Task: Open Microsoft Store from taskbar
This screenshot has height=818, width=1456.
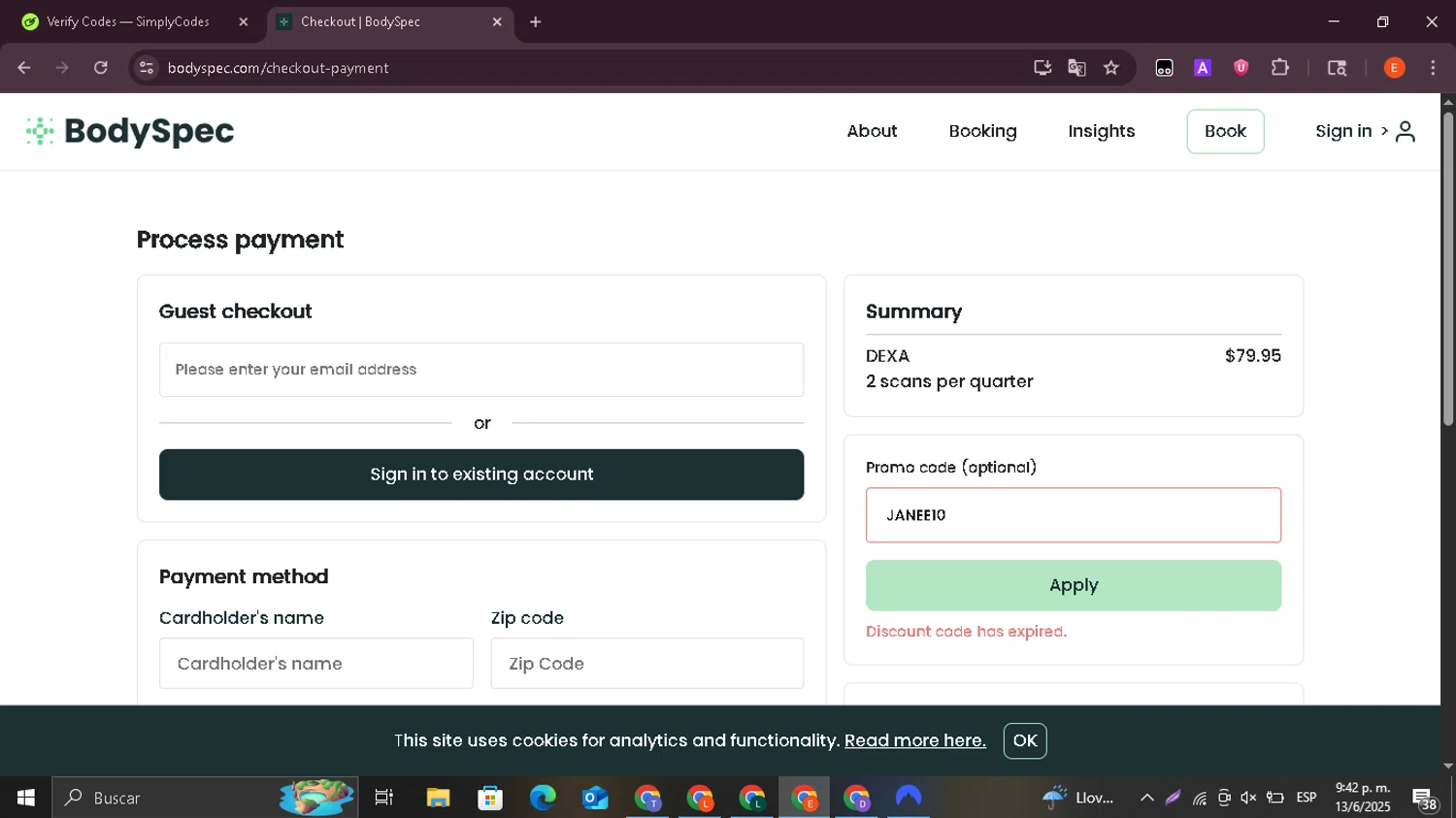Action: coord(490,798)
